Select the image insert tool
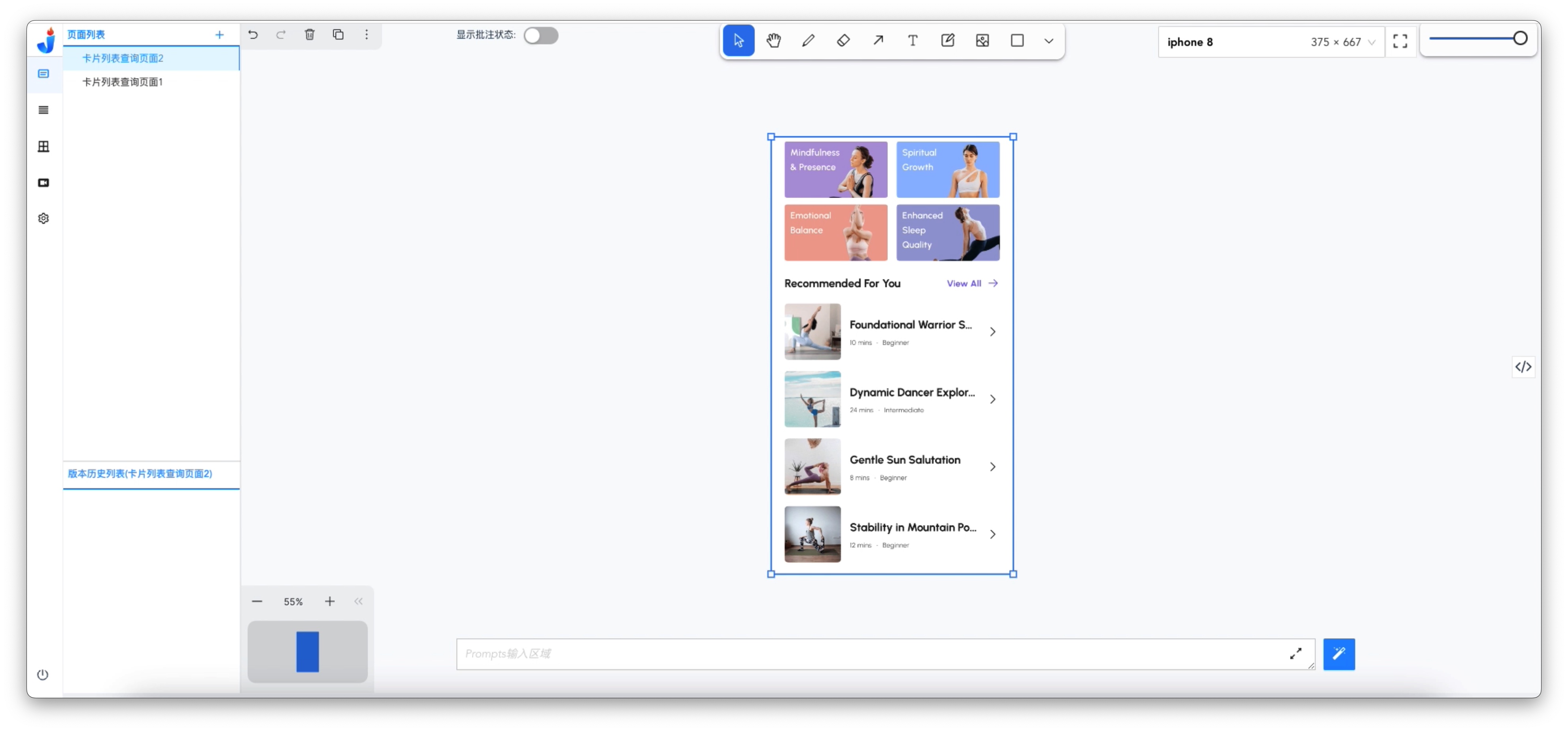 click(982, 41)
